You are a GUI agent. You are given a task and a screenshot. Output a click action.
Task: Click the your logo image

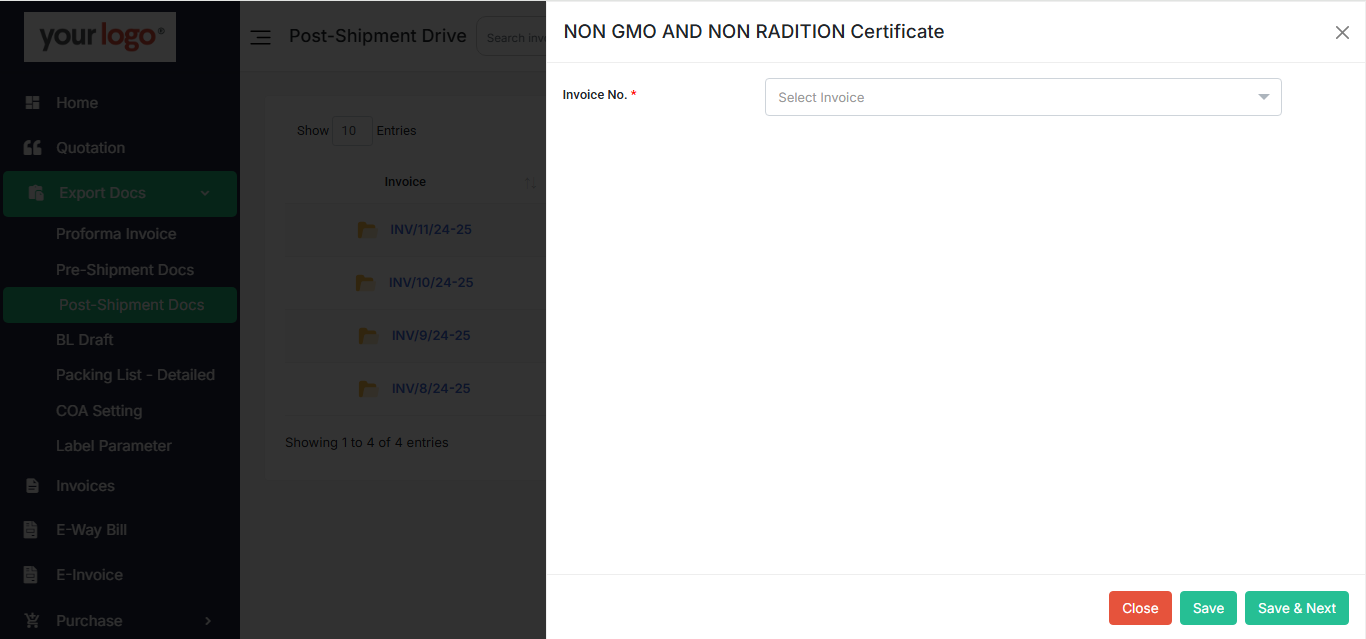pyautogui.click(x=100, y=37)
